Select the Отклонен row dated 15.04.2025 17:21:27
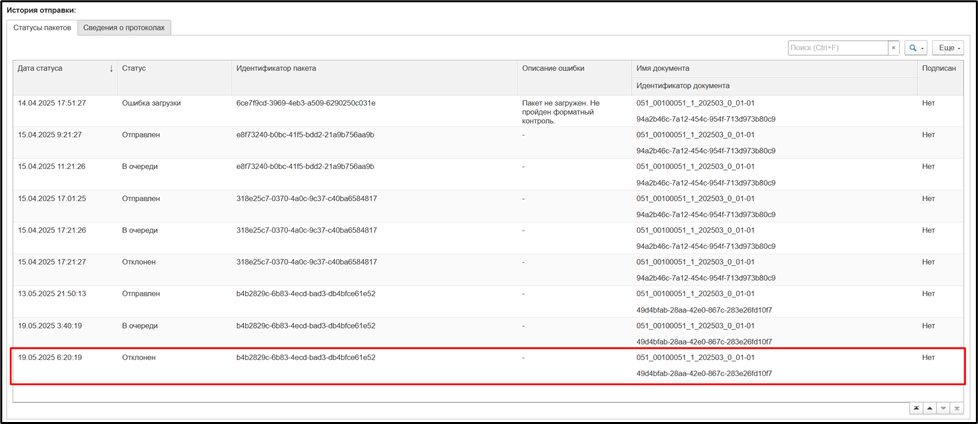The image size is (978, 424). pyautogui.click(x=489, y=270)
